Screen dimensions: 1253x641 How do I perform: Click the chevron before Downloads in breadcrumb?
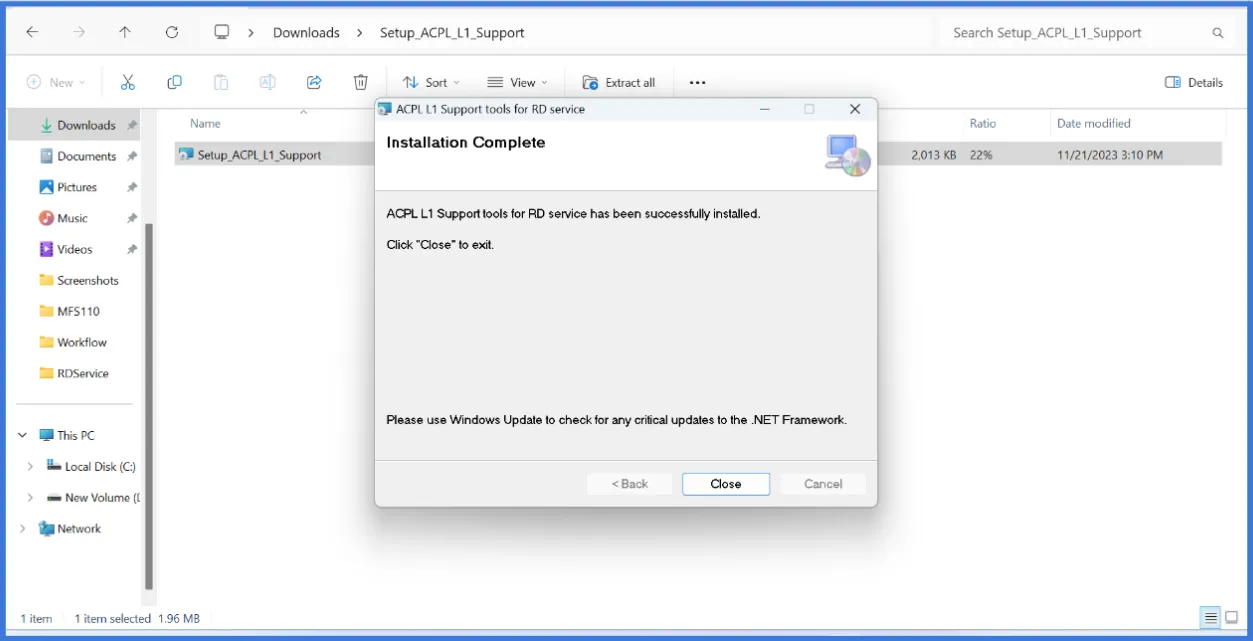click(x=251, y=33)
